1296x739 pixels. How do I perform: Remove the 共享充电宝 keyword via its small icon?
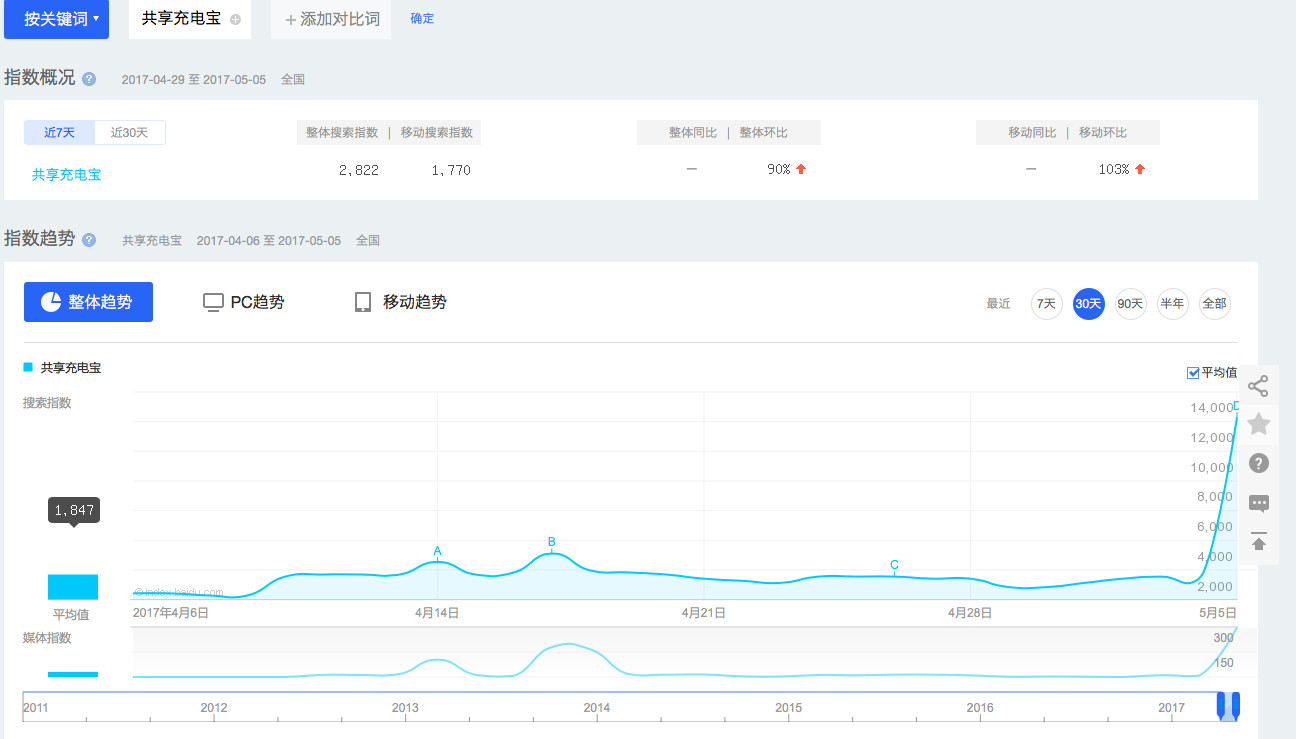235,19
